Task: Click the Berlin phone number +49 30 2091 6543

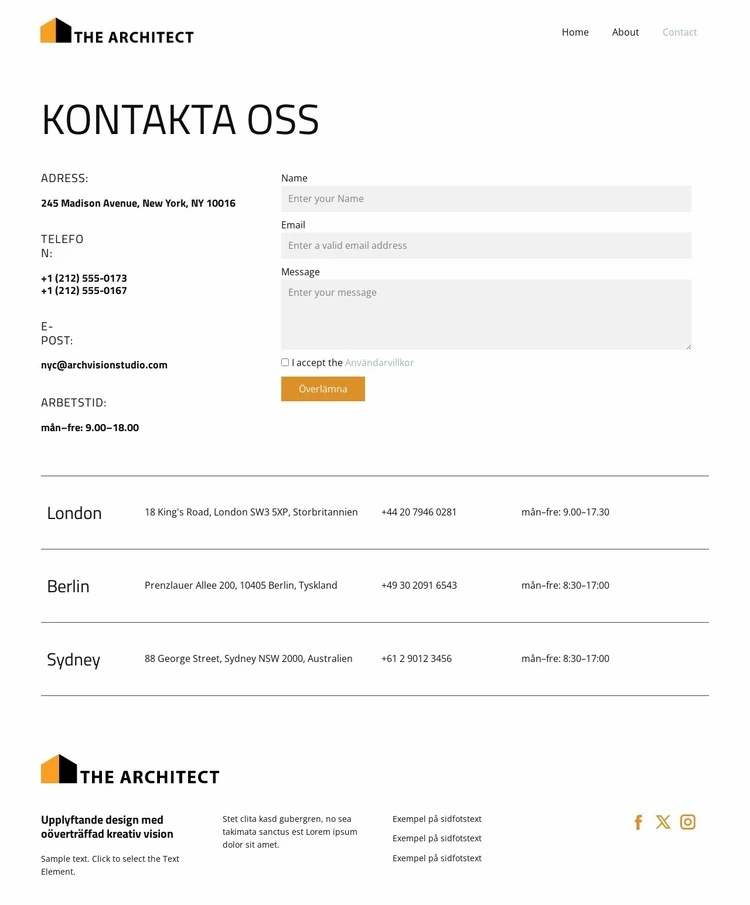Action: pos(419,585)
